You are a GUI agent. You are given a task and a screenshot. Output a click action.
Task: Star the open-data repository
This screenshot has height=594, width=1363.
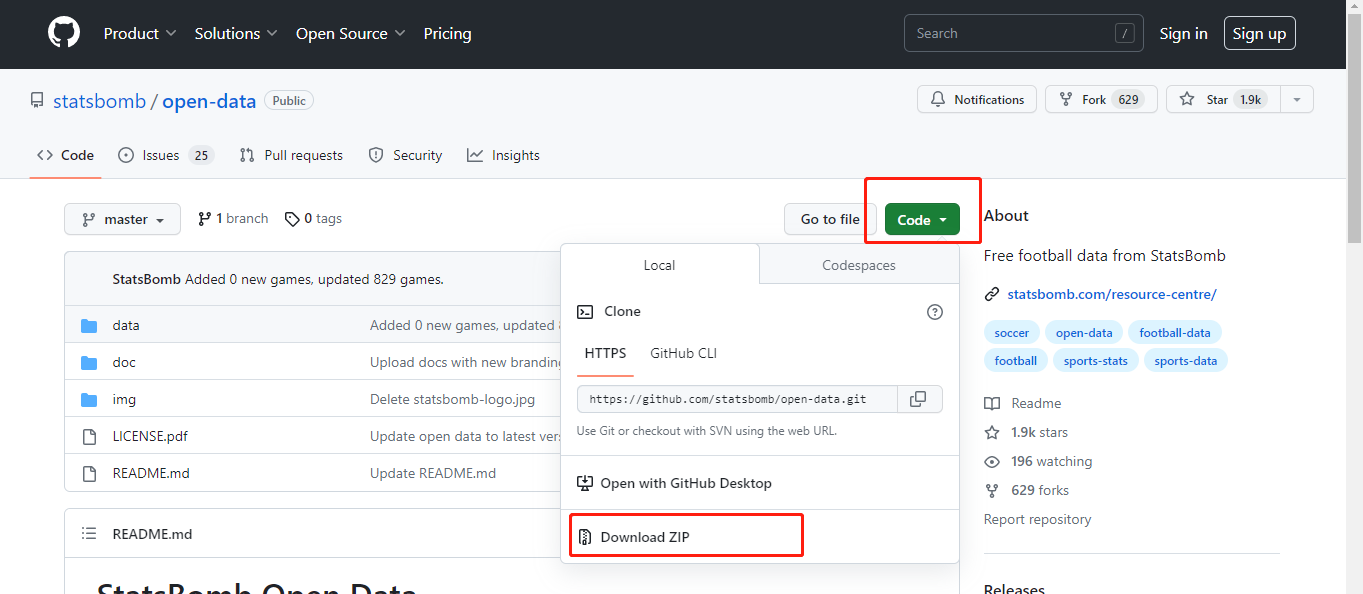click(1222, 100)
